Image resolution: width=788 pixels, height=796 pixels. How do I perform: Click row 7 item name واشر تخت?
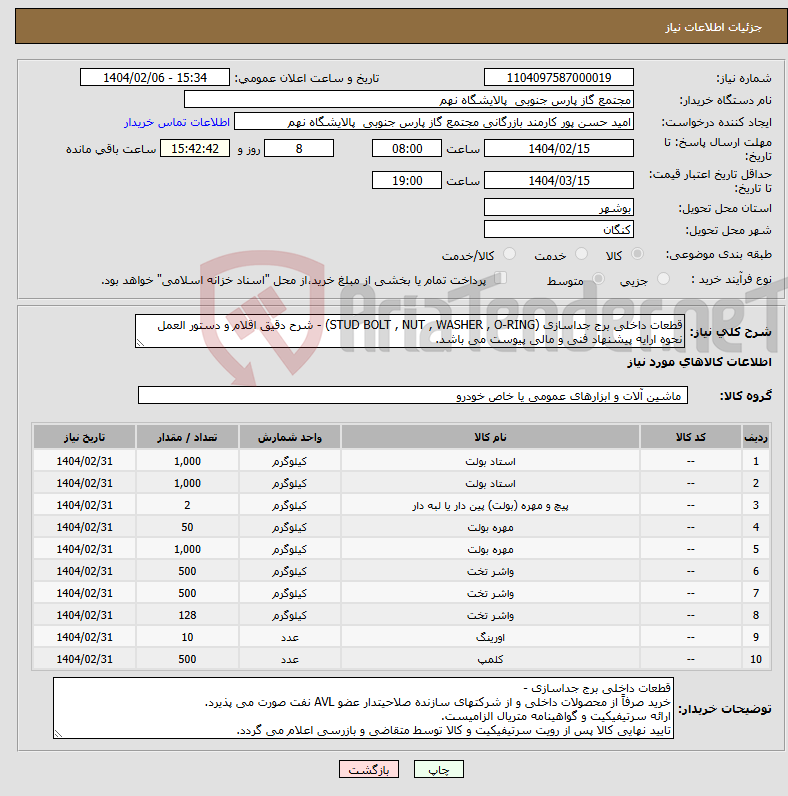(490, 593)
